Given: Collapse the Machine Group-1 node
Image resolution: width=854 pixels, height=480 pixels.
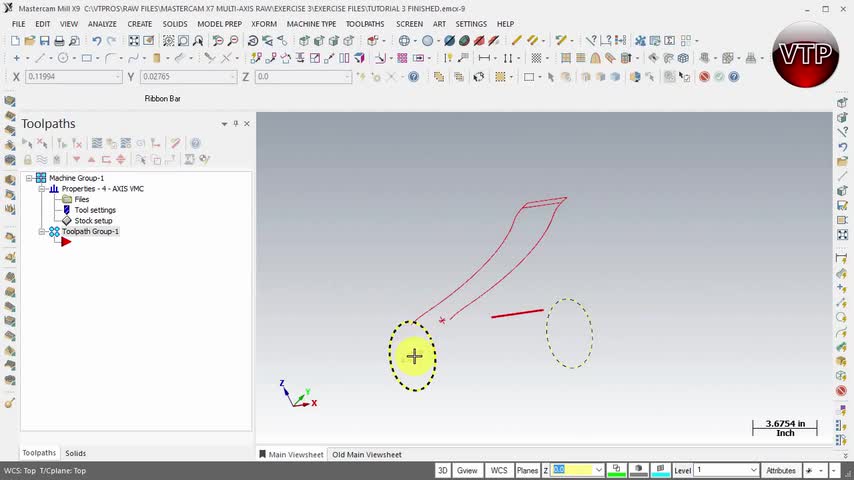Looking at the screenshot, I should pyautogui.click(x=29, y=178).
